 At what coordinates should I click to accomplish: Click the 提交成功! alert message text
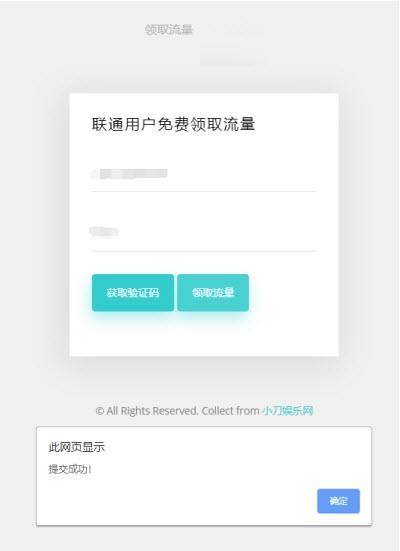click(70, 469)
